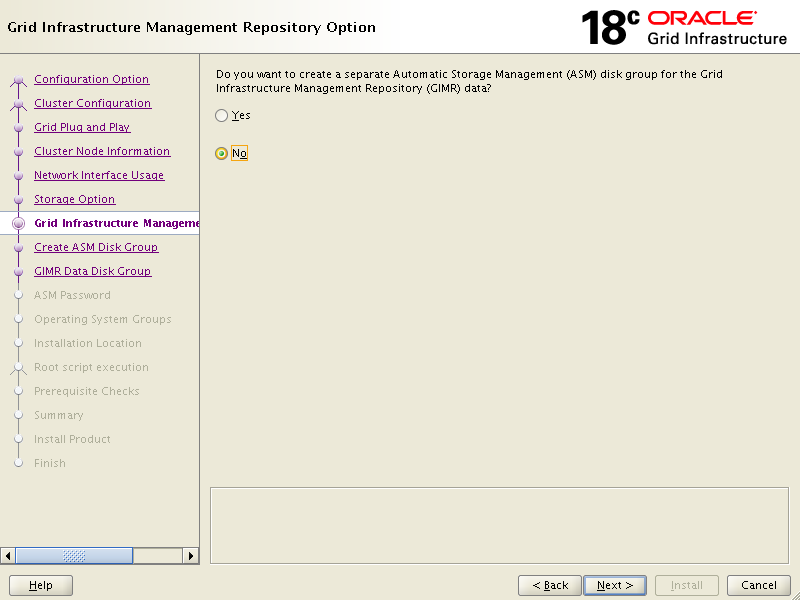Image resolution: width=800 pixels, height=600 pixels.
Task: Click the Oracle 18c Grid Infrastructure logo
Action: [684, 28]
